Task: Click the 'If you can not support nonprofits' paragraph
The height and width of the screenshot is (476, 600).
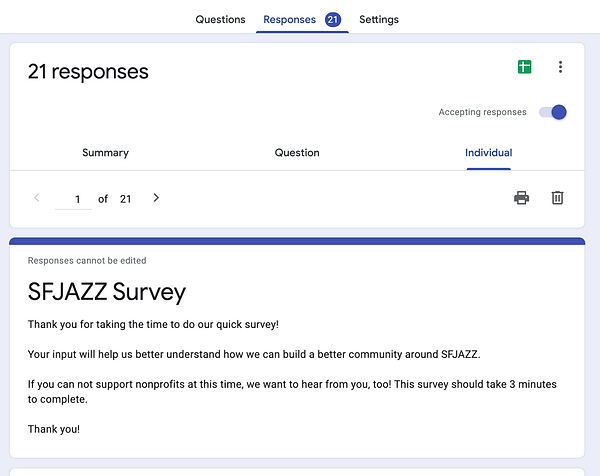Action: (x=292, y=391)
